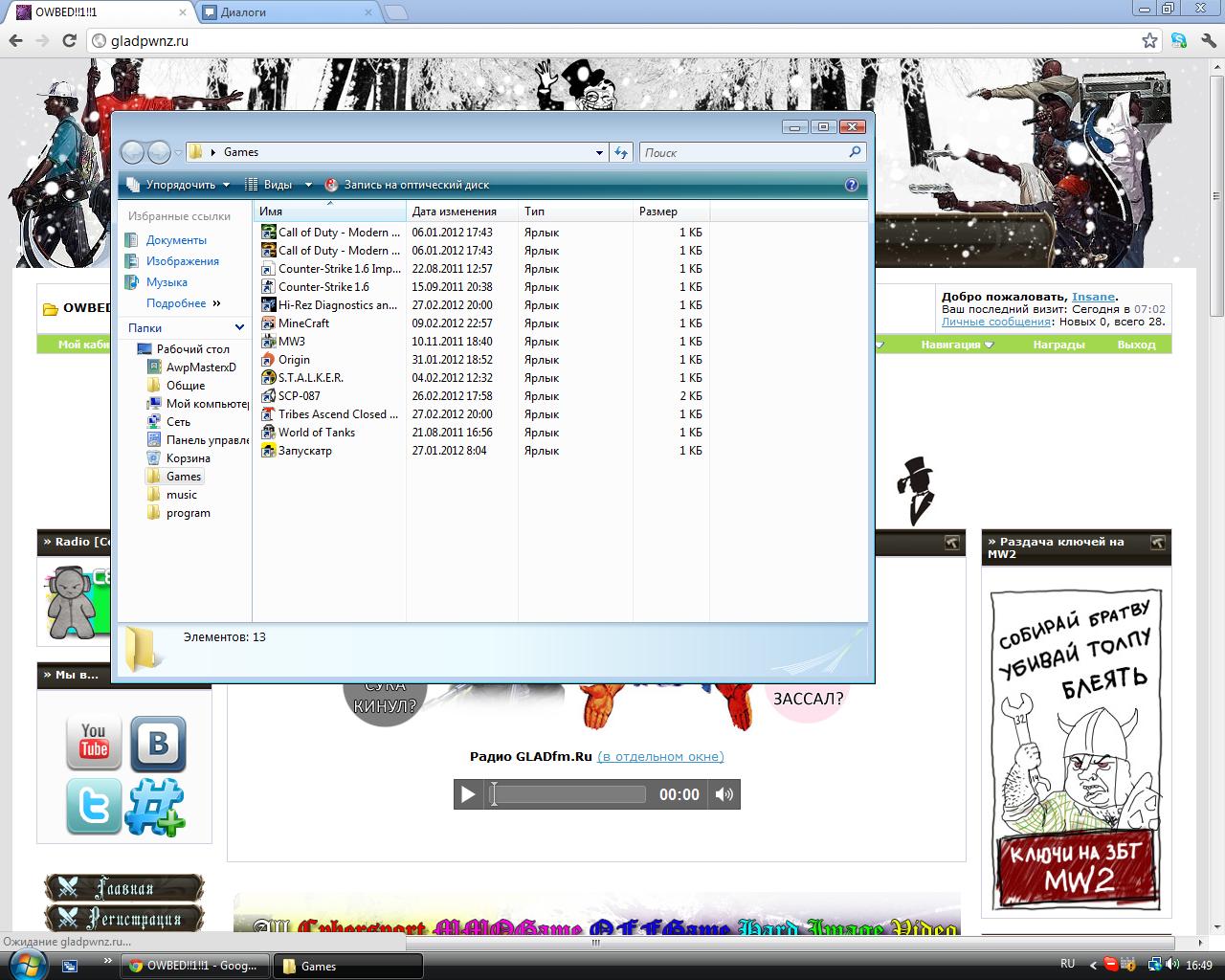Open Windows Start menu orb
This screenshot has height=980, width=1225.
(26, 964)
